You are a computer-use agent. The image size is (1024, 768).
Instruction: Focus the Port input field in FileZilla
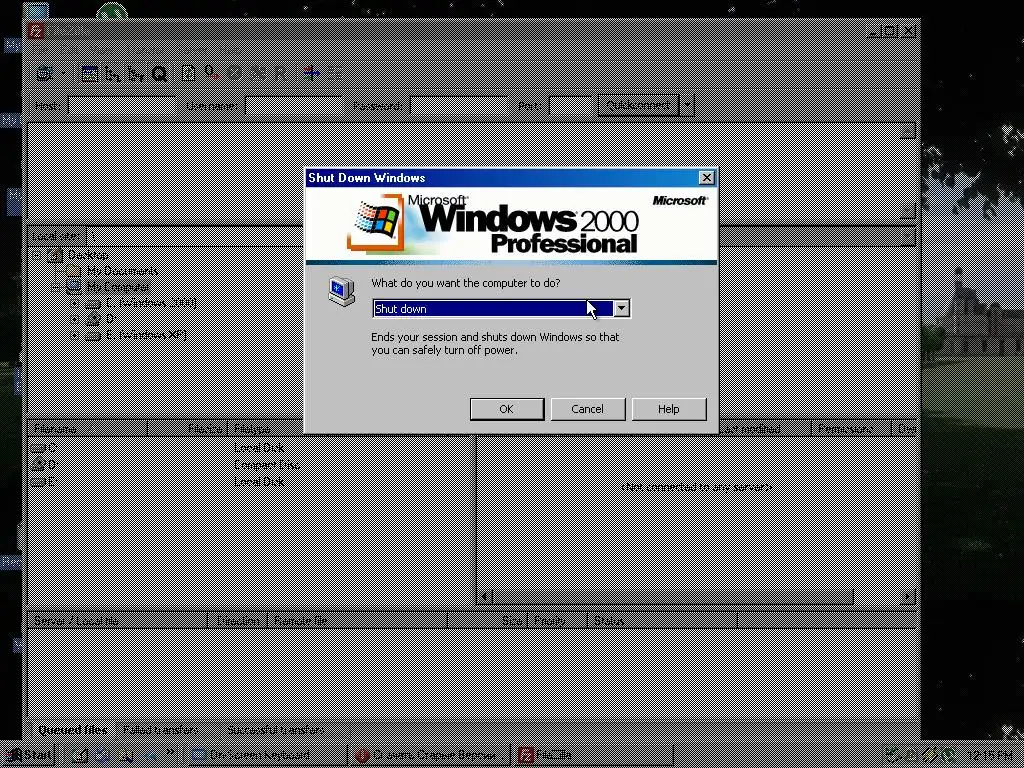point(570,105)
